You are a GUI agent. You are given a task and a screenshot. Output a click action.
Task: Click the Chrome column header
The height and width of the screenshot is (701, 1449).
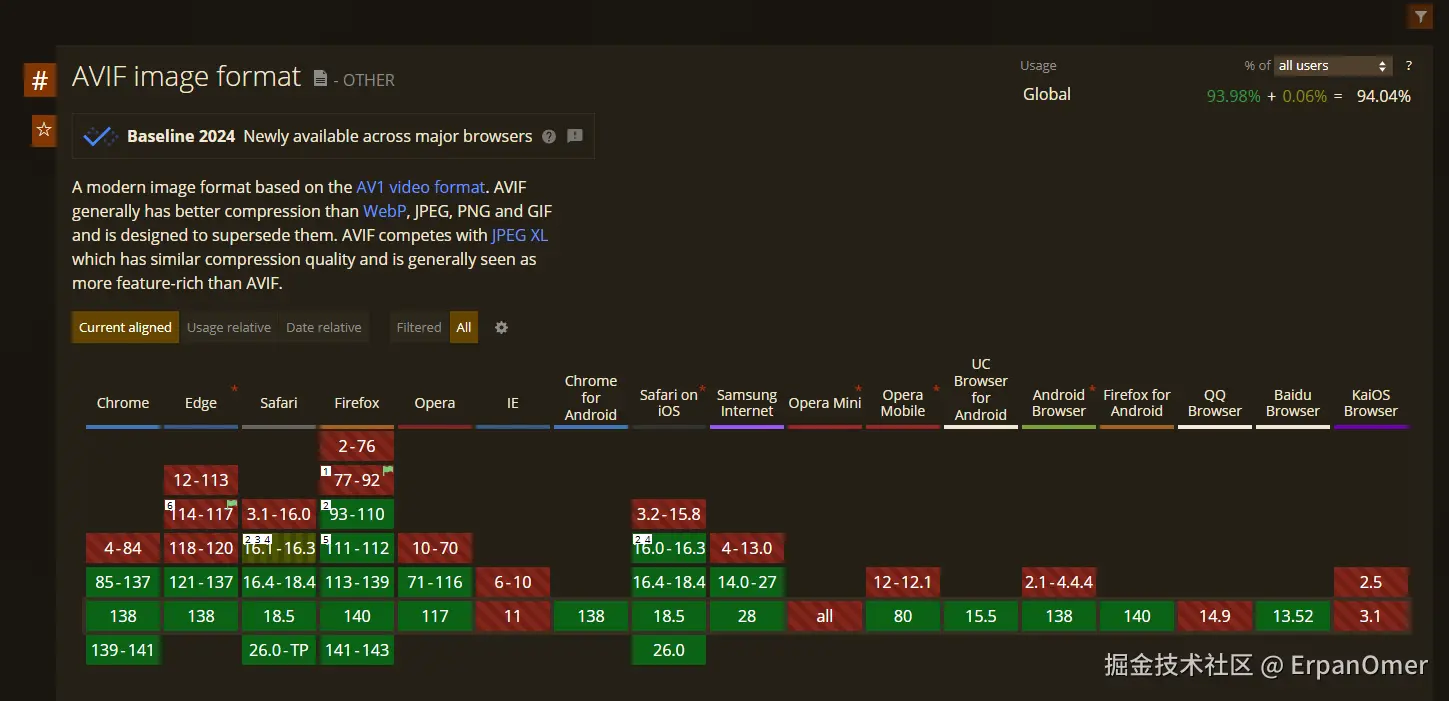coord(123,403)
